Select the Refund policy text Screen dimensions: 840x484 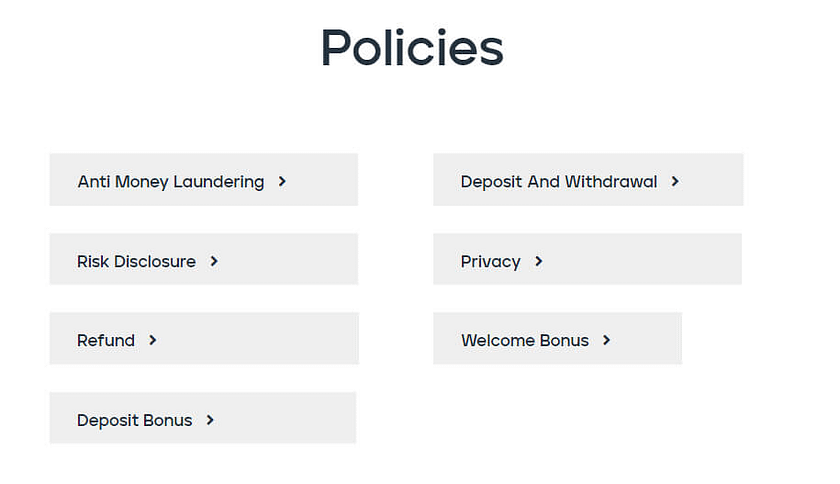click(x=105, y=340)
